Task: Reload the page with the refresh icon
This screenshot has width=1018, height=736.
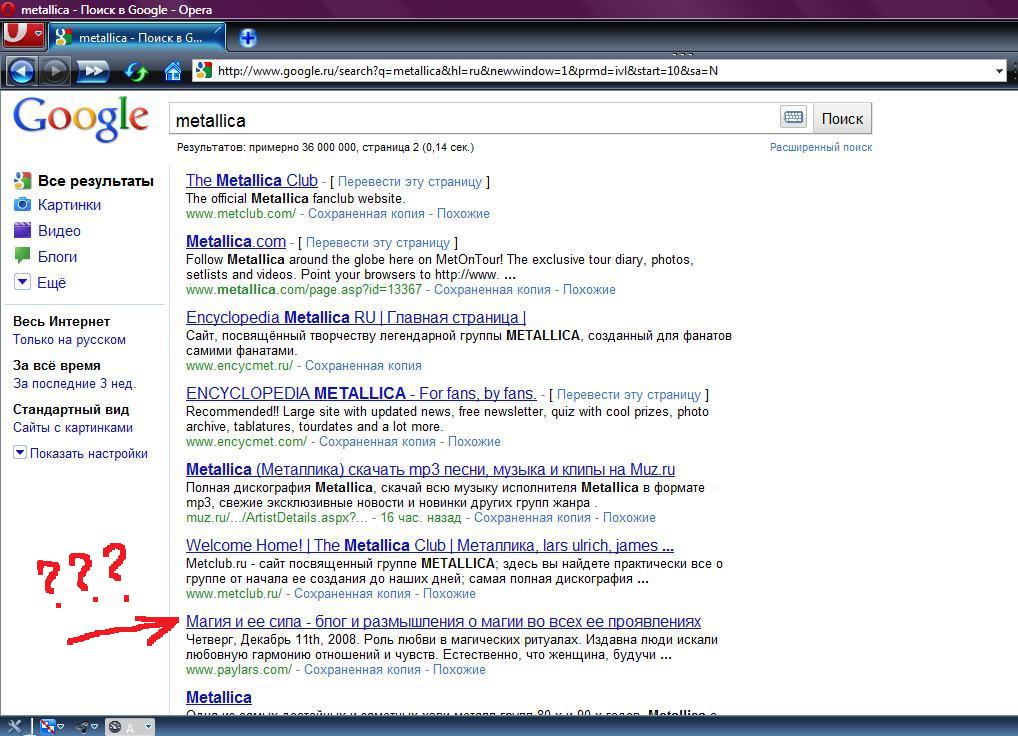Action: pos(136,71)
